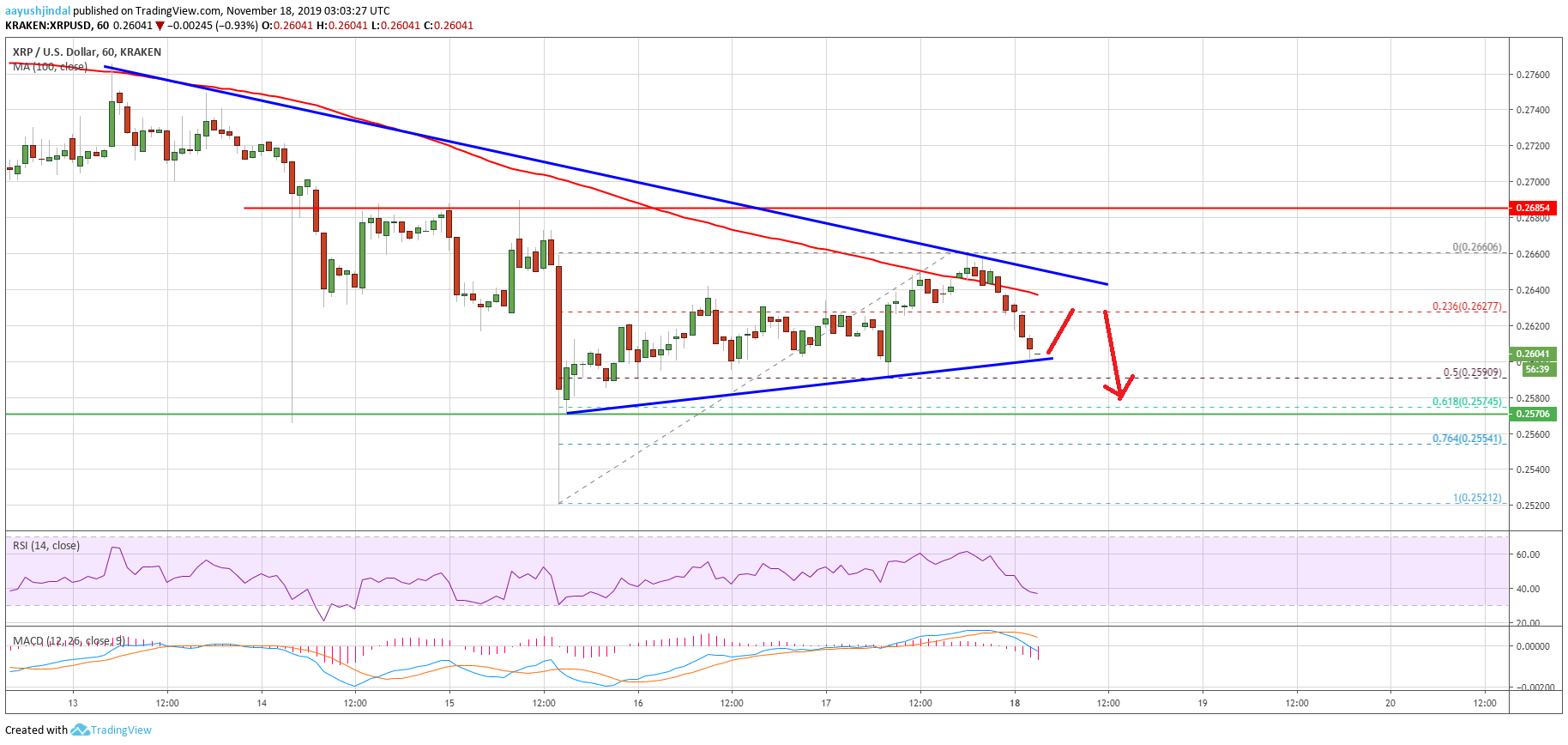Select the green horizontal support line at 0.25706
The width and height of the screenshot is (1568, 745).
tap(757, 414)
